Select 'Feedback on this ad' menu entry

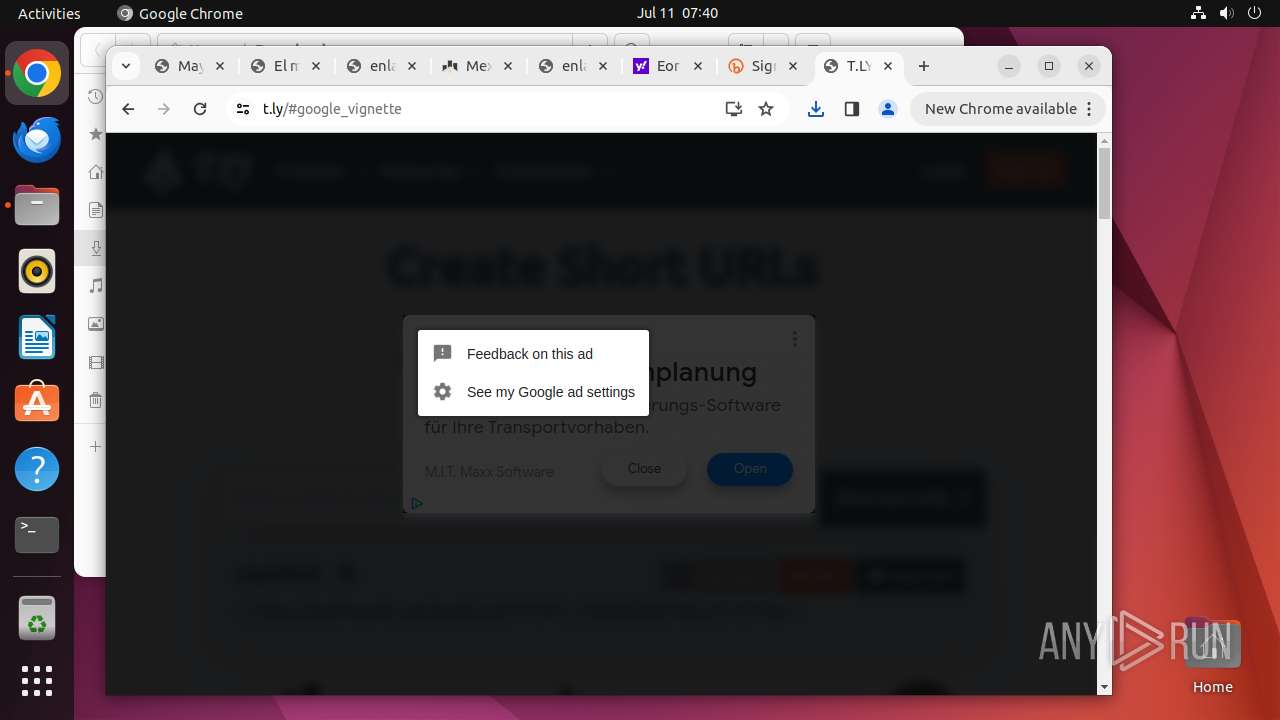(x=533, y=354)
